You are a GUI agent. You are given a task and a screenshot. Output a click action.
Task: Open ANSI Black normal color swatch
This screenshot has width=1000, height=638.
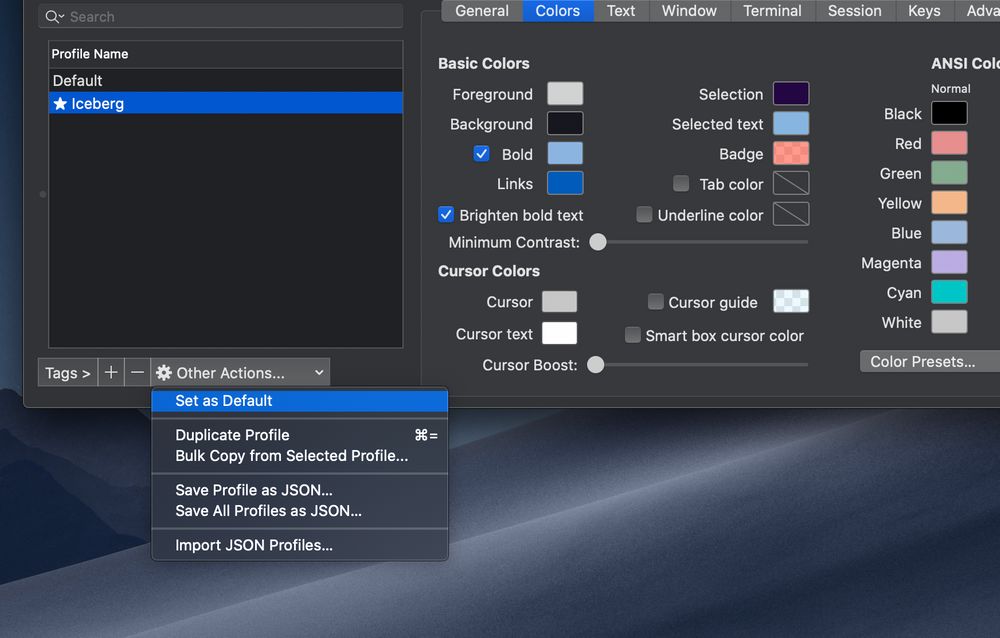click(x=949, y=114)
